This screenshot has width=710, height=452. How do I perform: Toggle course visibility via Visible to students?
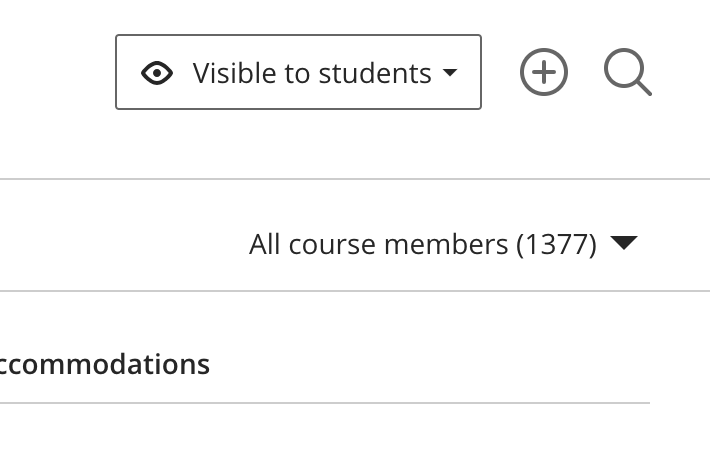[298, 72]
